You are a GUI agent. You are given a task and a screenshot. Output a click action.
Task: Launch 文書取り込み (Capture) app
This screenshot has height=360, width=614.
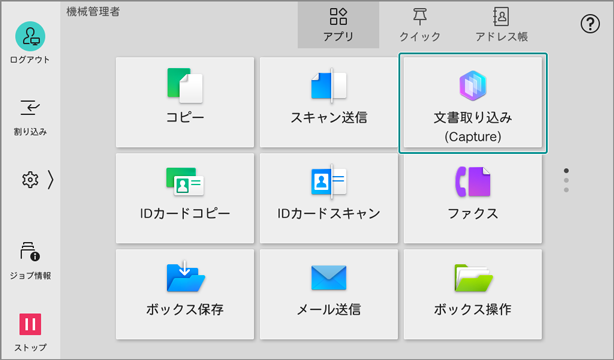473,103
